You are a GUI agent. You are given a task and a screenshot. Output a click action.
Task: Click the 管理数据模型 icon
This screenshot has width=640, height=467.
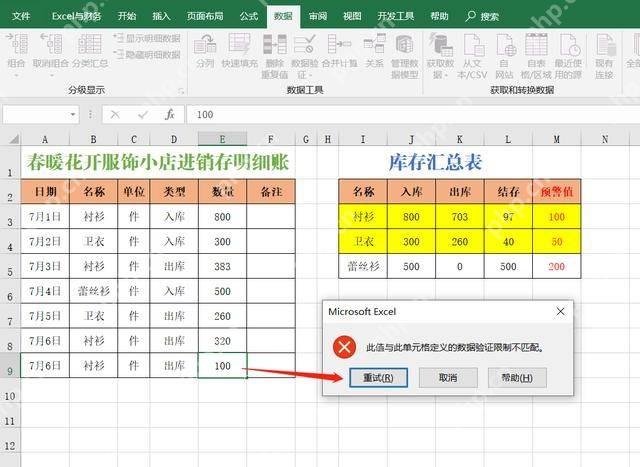404,44
